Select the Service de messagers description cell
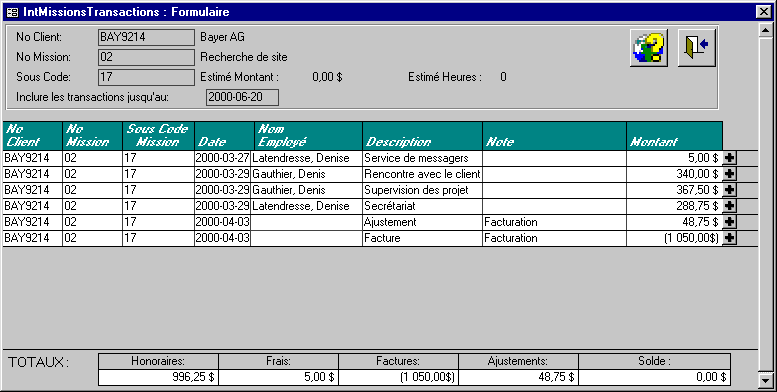The height and width of the screenshot is (392, 777). tap(422, 158)
